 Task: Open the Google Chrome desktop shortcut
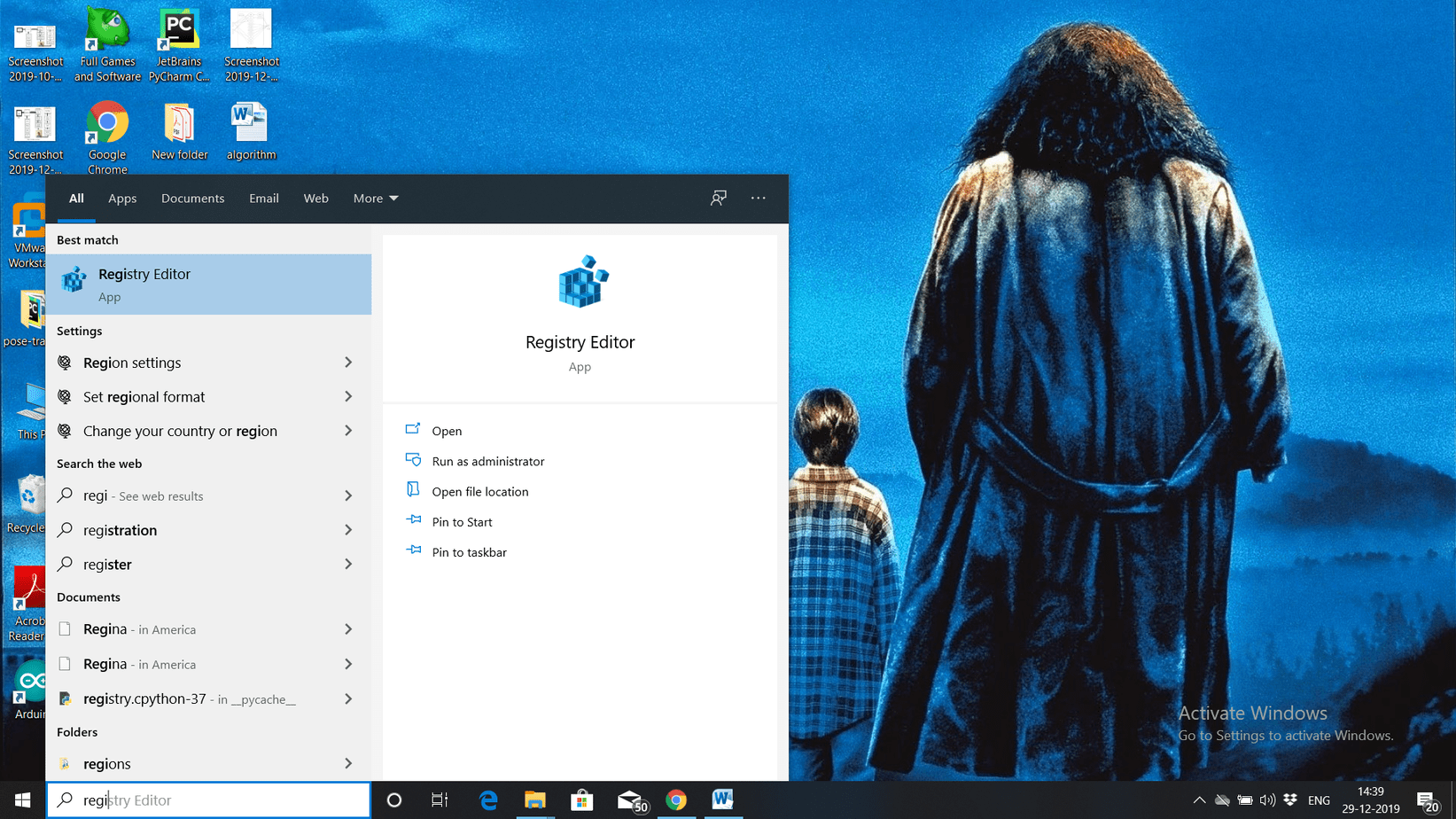(107, 137)
